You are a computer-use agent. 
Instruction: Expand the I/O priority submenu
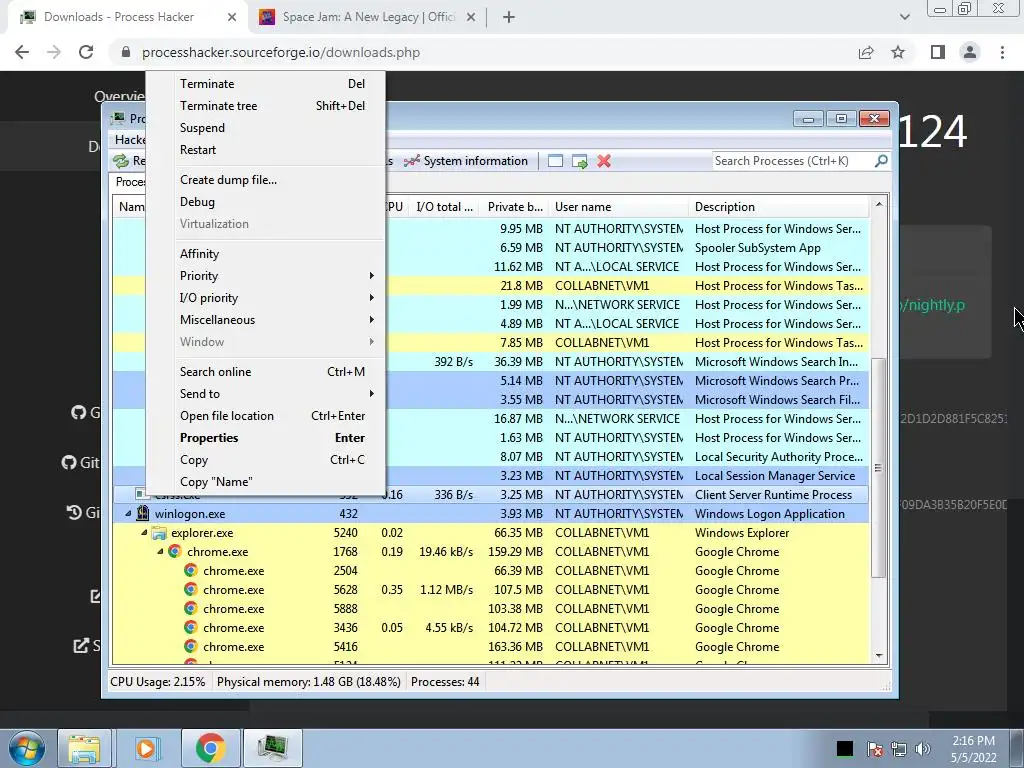click(266, 298)
